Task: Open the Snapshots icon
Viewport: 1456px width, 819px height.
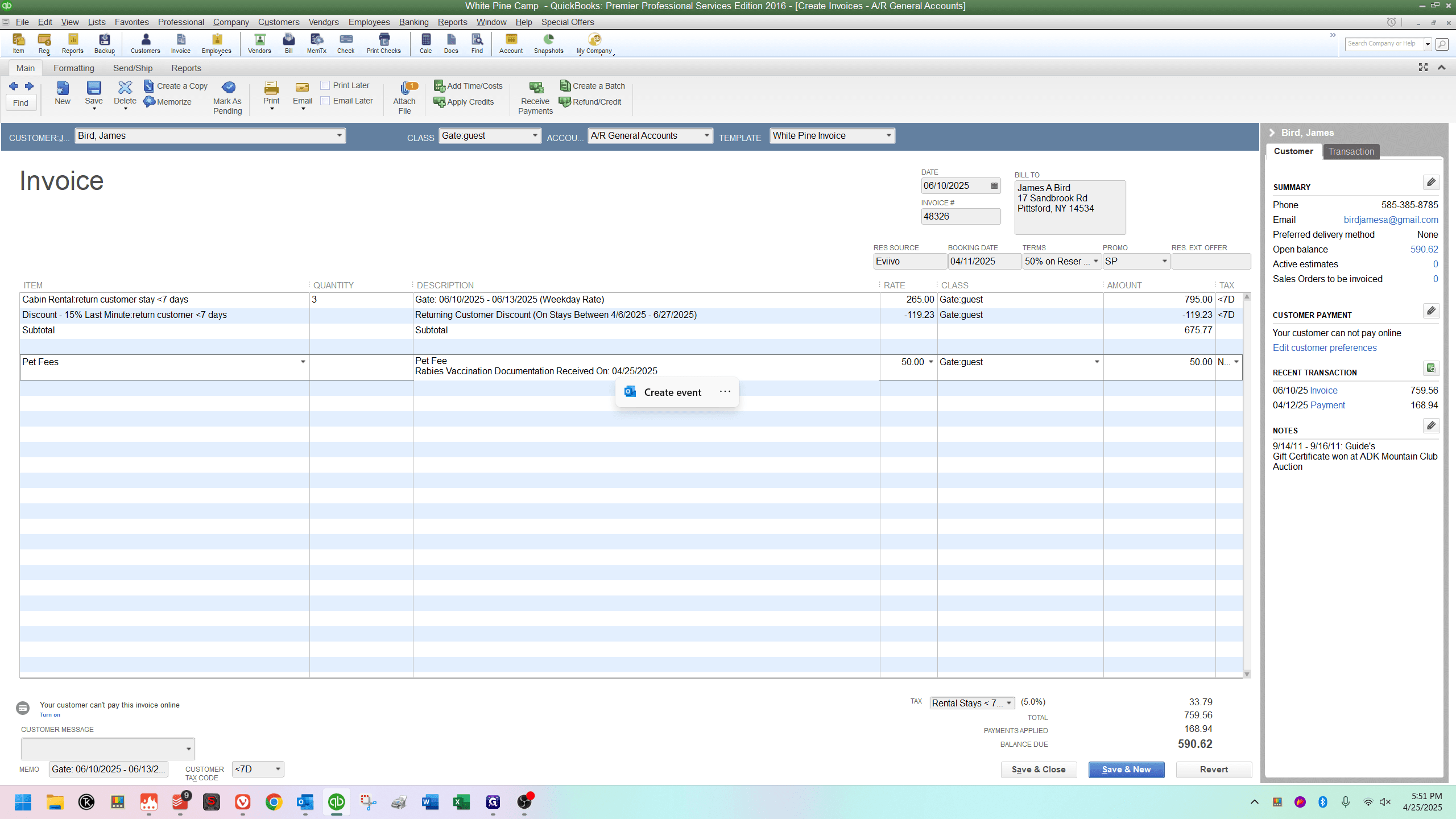Action: (x=549, y=43)
